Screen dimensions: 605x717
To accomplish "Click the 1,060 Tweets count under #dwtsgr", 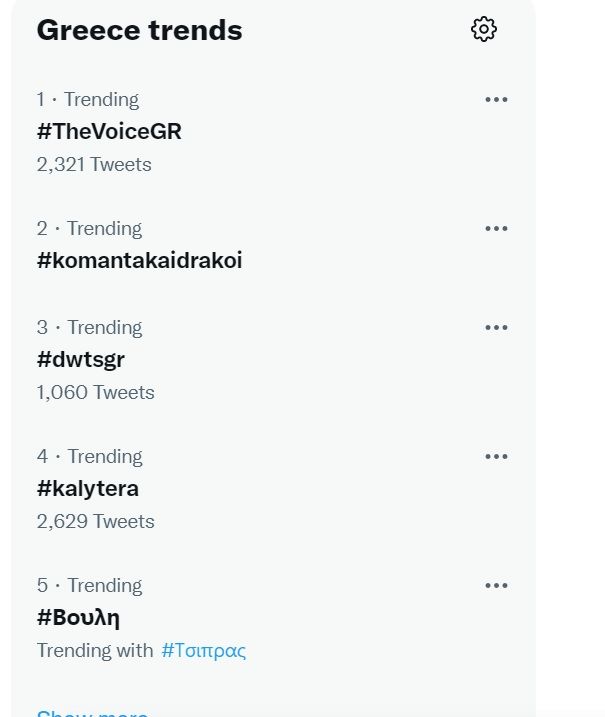I will (x=95, y=392).
